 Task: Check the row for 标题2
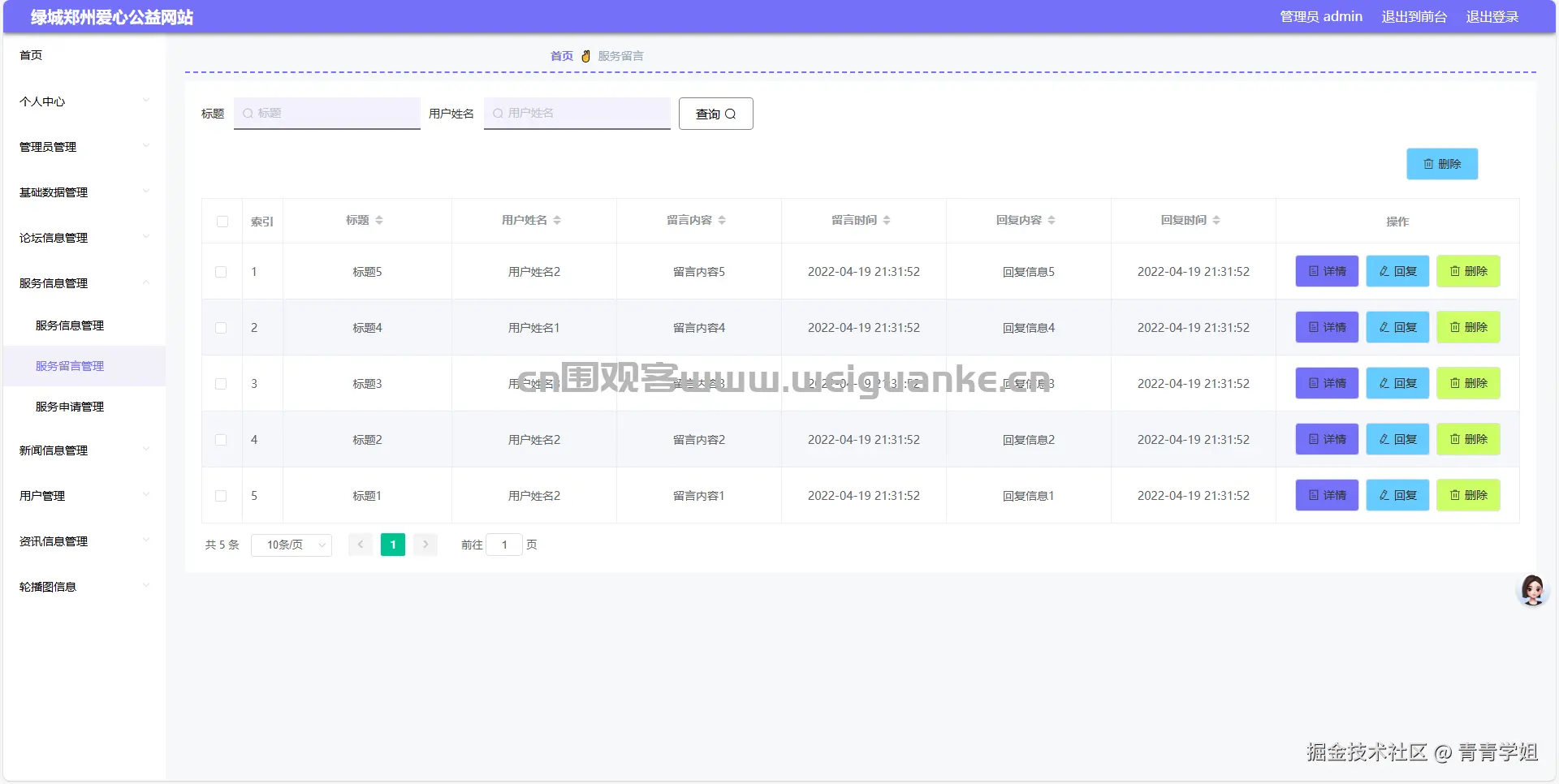pos(221,440)
